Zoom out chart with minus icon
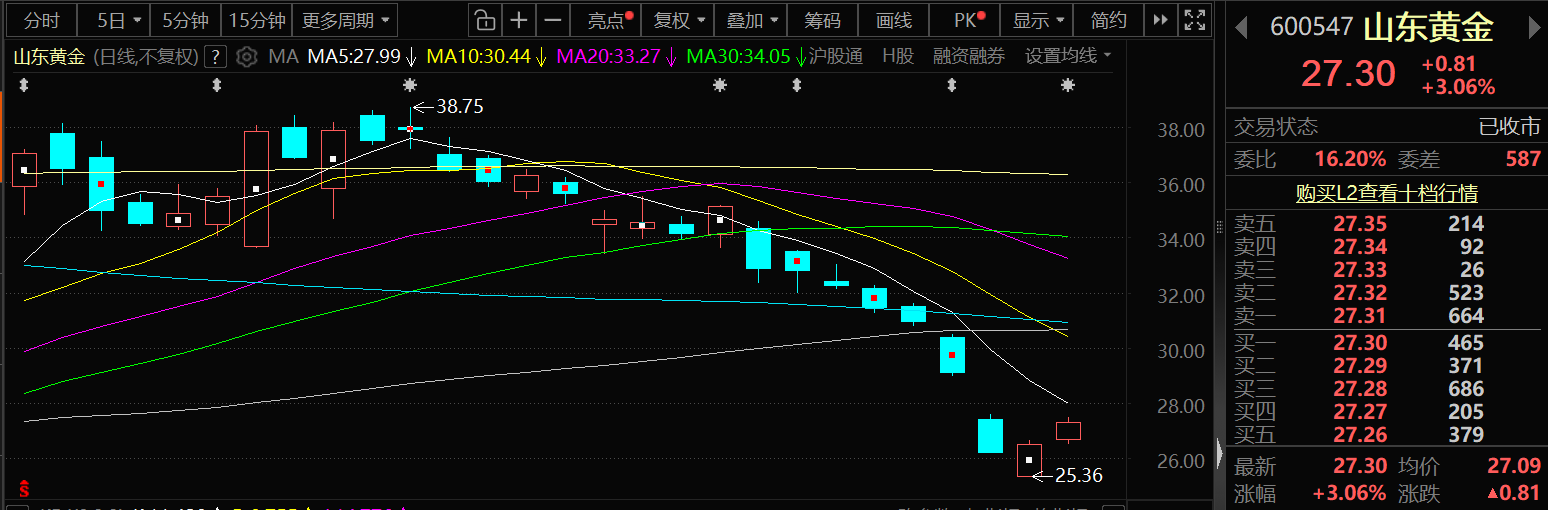 point(551,20)
